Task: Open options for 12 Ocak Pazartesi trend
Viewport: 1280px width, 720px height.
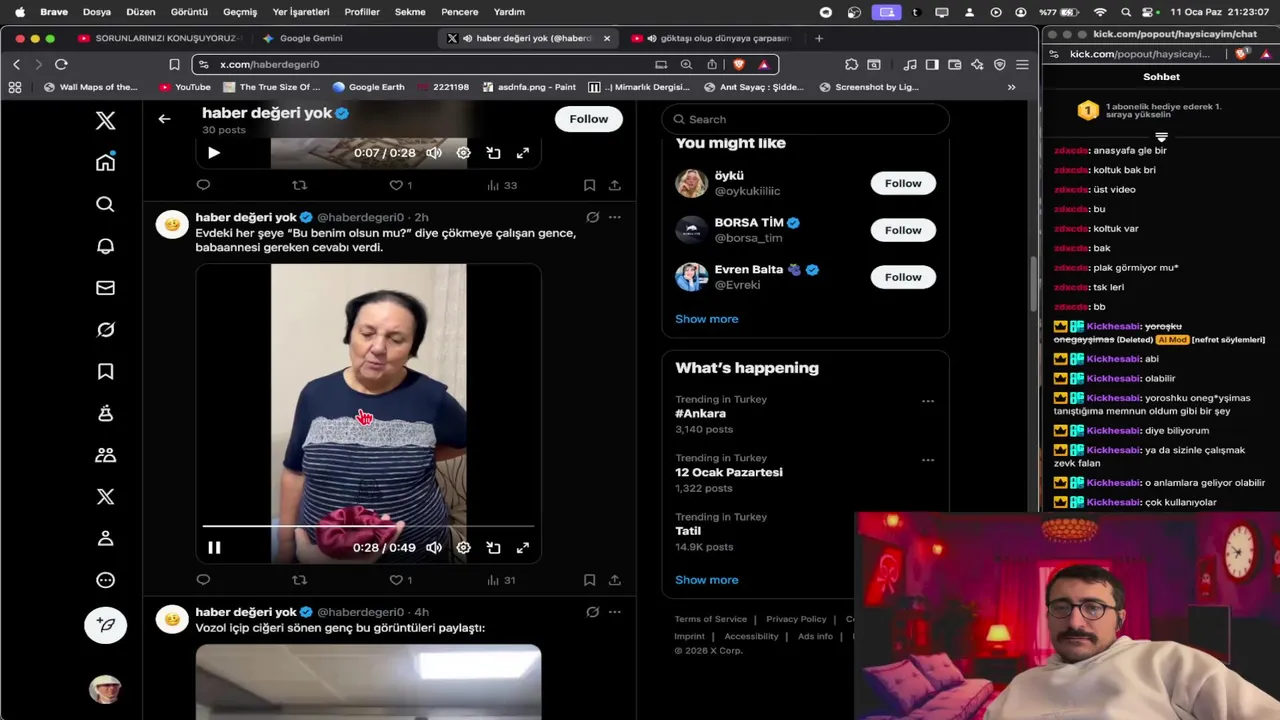Action: [x=928, y=460]
